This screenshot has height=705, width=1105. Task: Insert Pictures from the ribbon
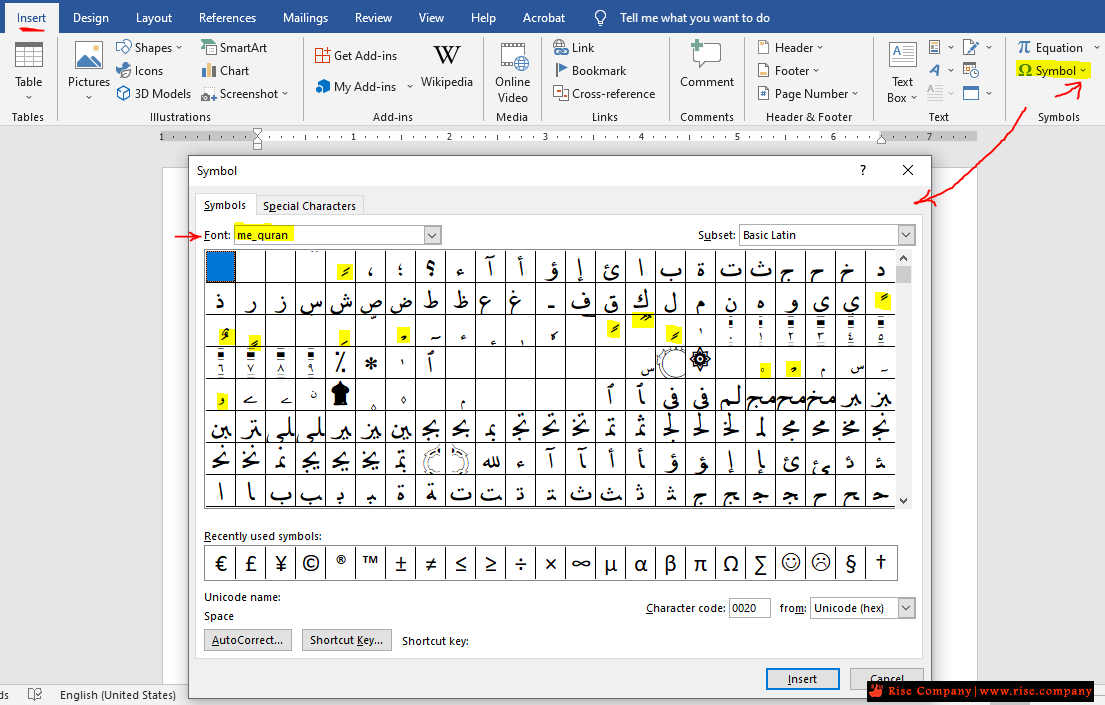pos(89,71)
